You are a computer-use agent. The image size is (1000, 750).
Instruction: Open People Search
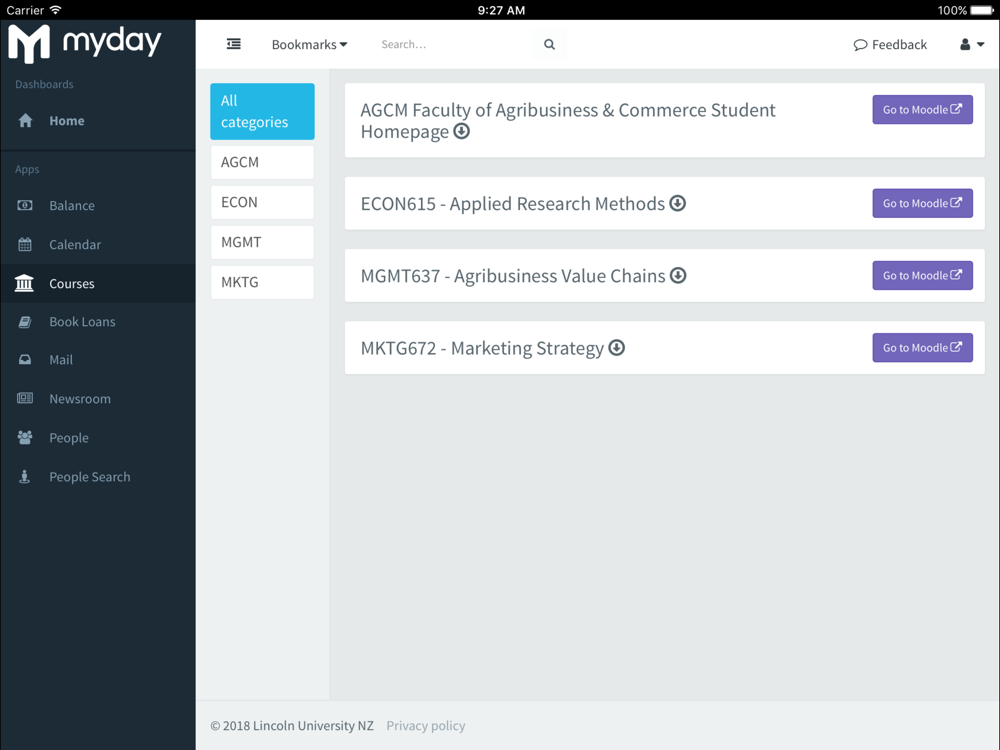pyautogui.click(x=98, y=476)
